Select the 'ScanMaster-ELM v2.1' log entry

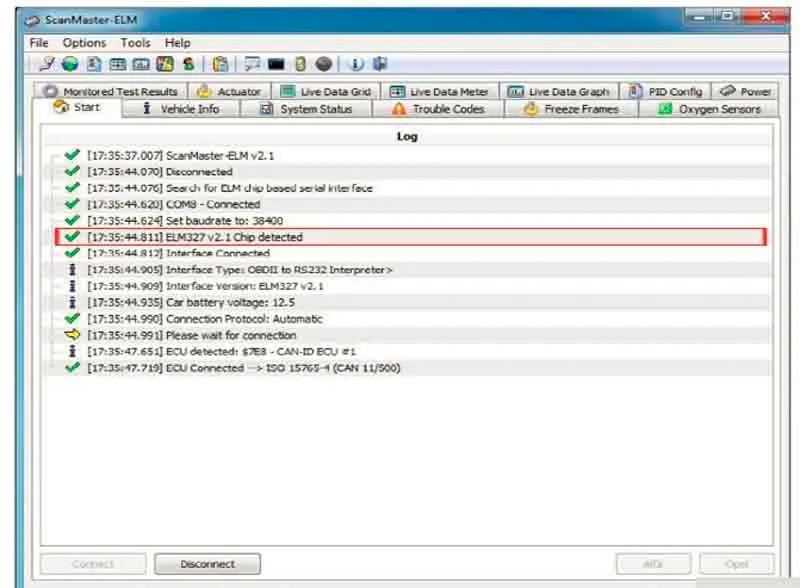(x=407, y=155)
